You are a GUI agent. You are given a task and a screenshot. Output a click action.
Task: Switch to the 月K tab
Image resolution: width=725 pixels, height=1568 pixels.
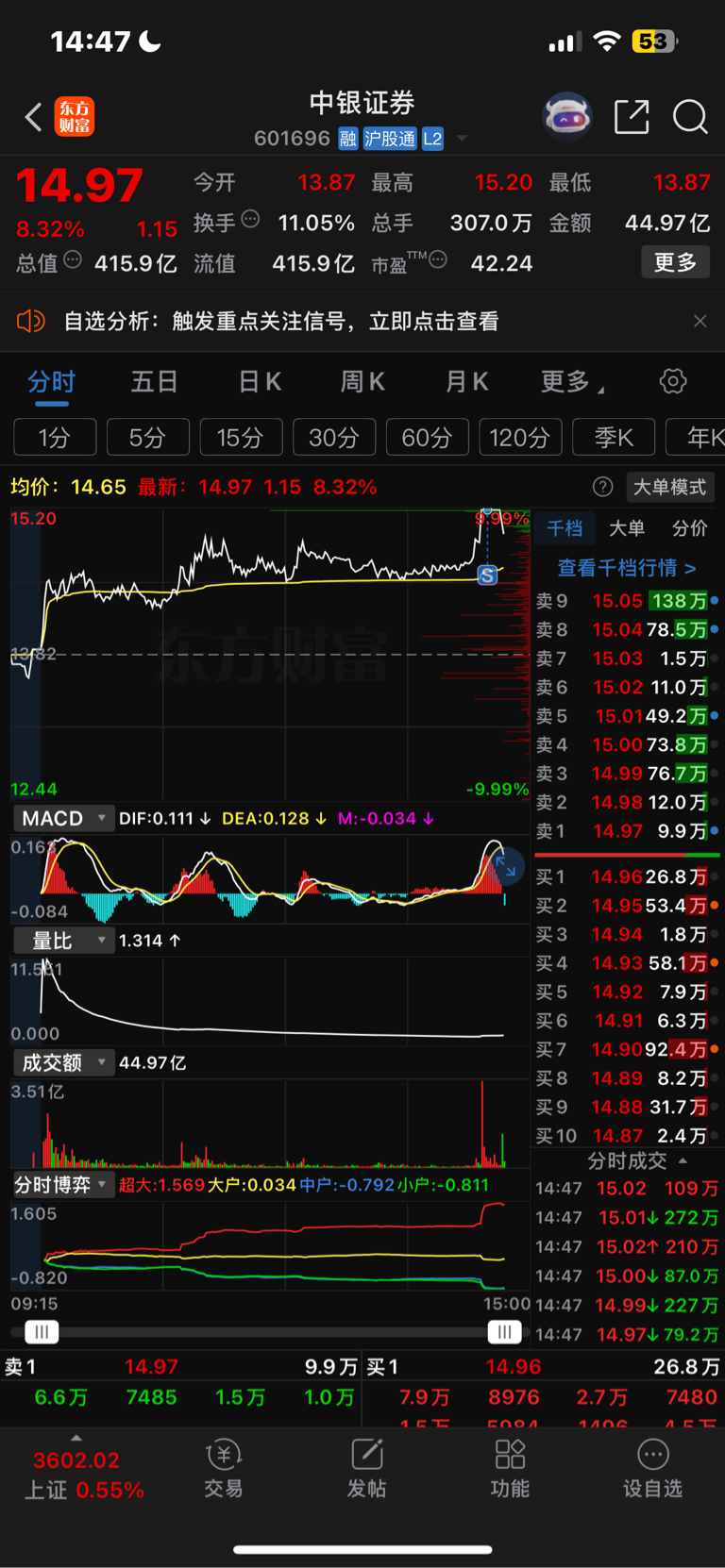pyautogui.click(x=467, y=382)
